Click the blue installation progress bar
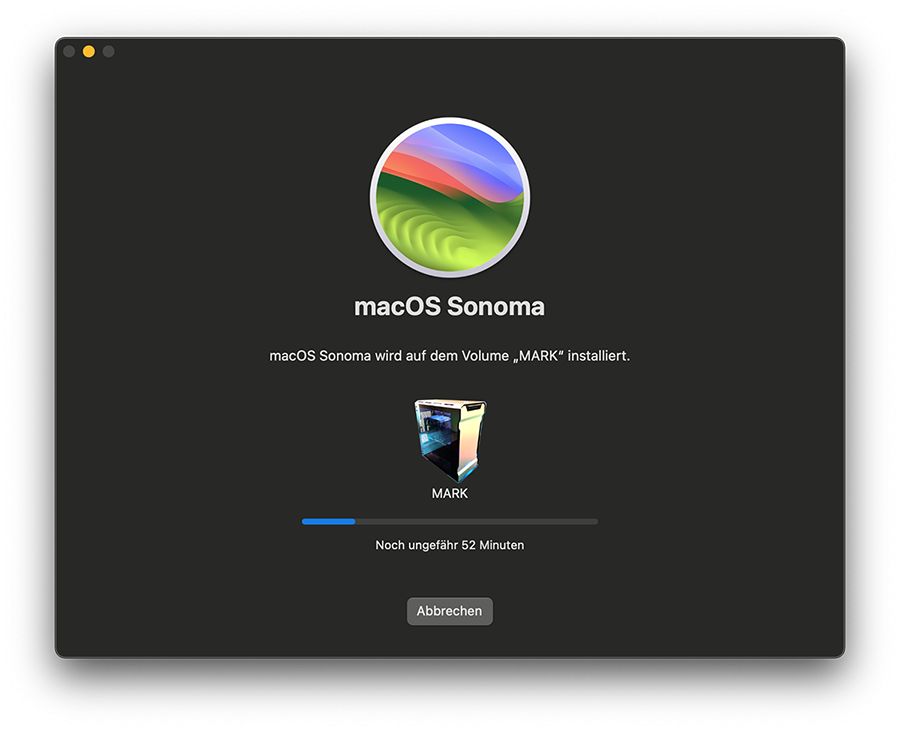900x731 pixels. [449, 522]
